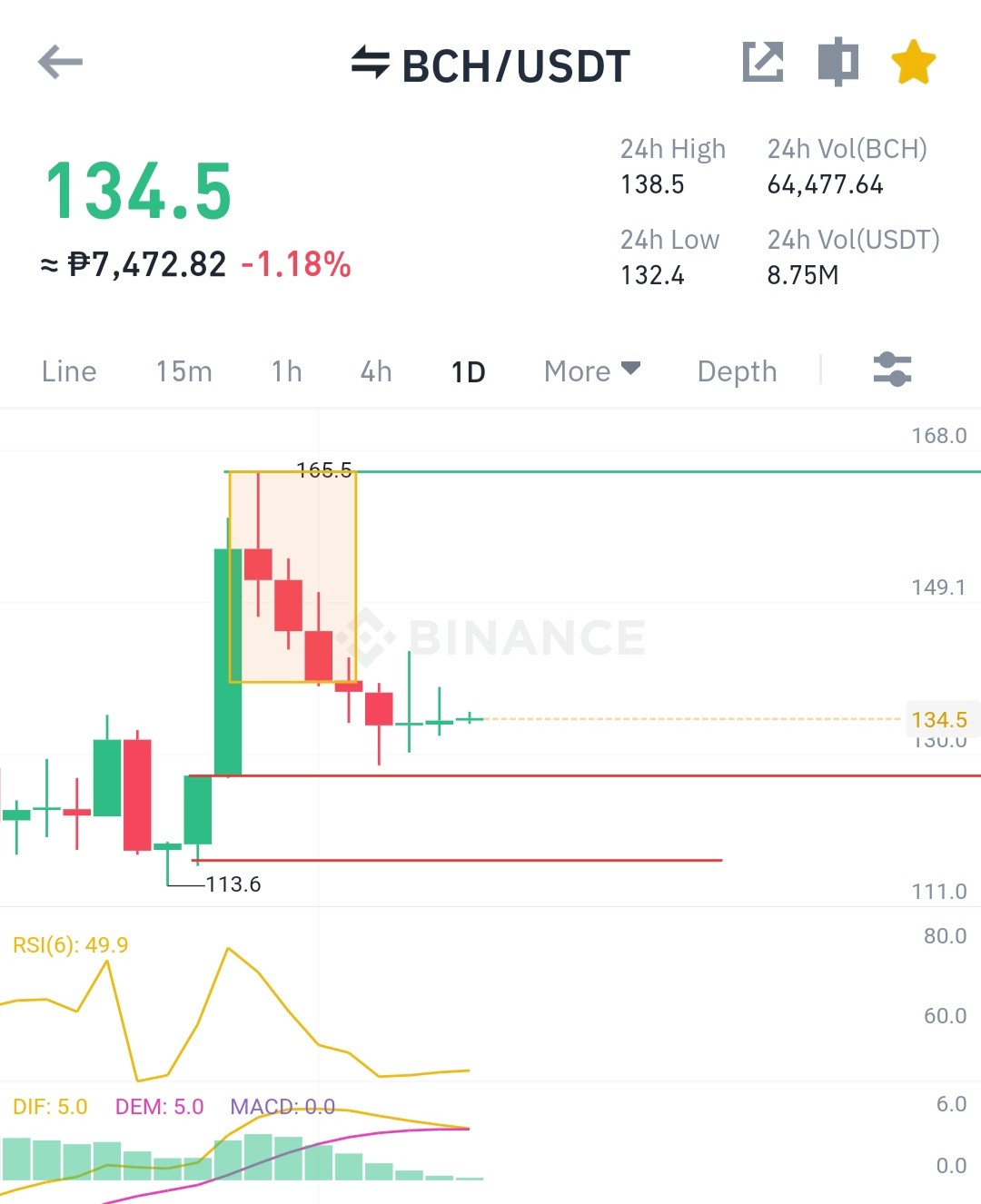This screenshot has height=1204, width=981.
Task: Tap the MACD indicator label
Action: (x=282, y=1106)
